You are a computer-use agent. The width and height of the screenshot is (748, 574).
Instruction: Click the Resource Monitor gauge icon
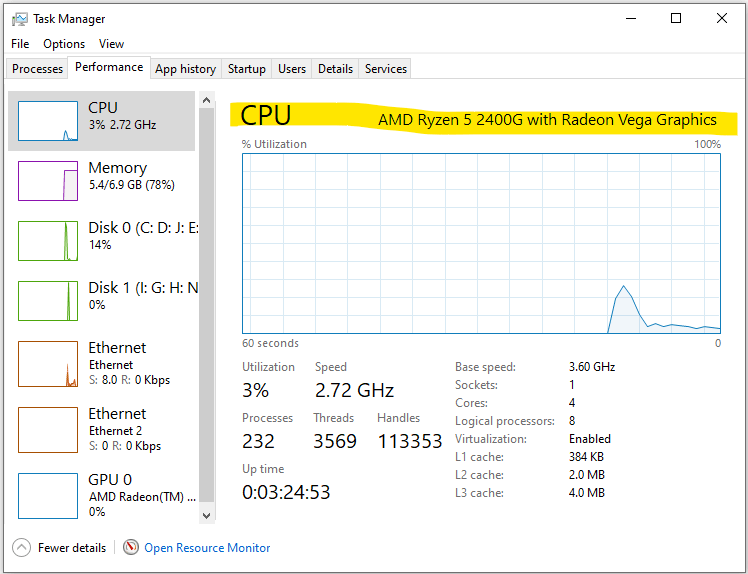coord(131,547)
